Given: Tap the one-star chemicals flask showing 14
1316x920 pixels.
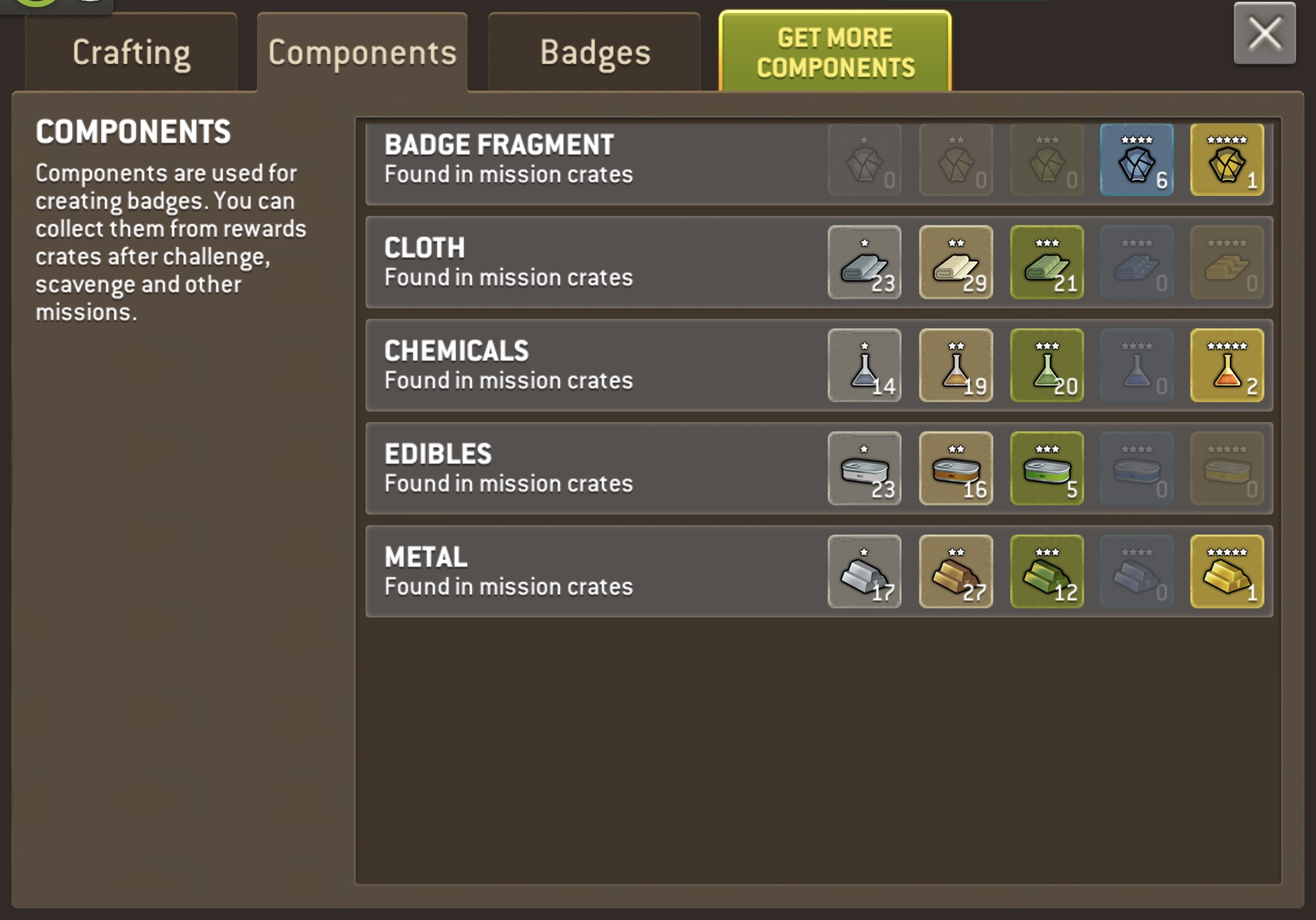Looking at the screenshot, I should (865, 366).
